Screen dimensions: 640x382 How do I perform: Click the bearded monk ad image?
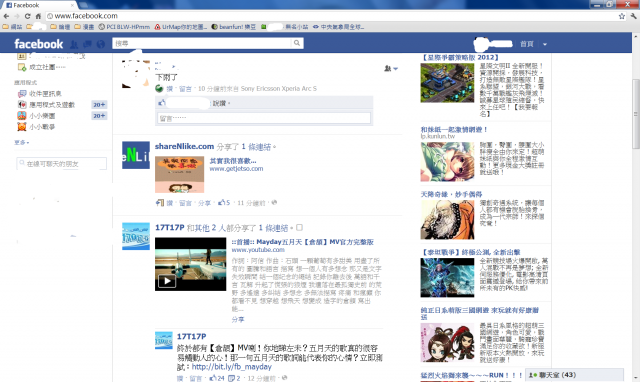(447, 220)
